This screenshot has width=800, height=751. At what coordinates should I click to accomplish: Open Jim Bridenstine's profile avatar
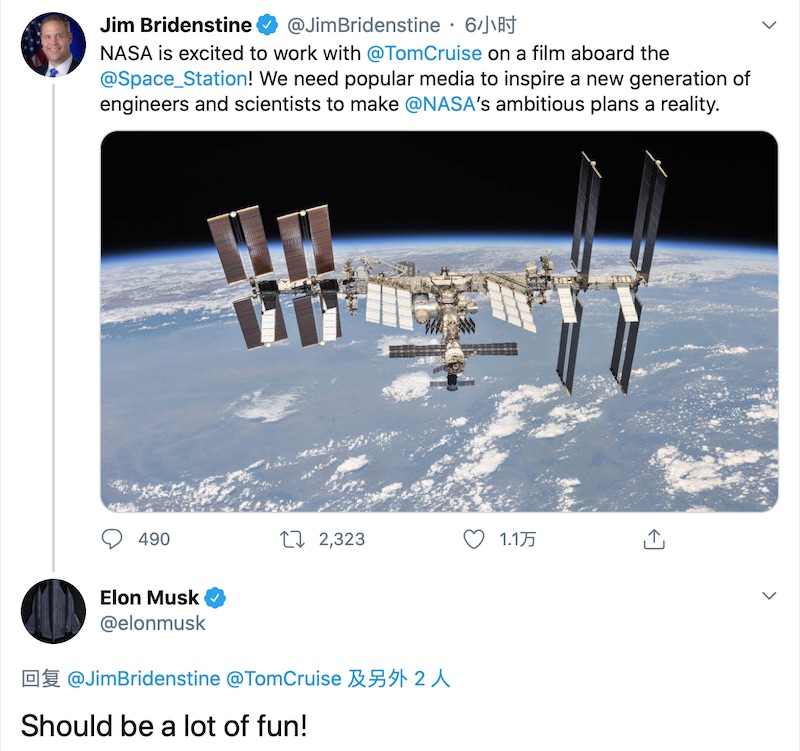point(53,45)
